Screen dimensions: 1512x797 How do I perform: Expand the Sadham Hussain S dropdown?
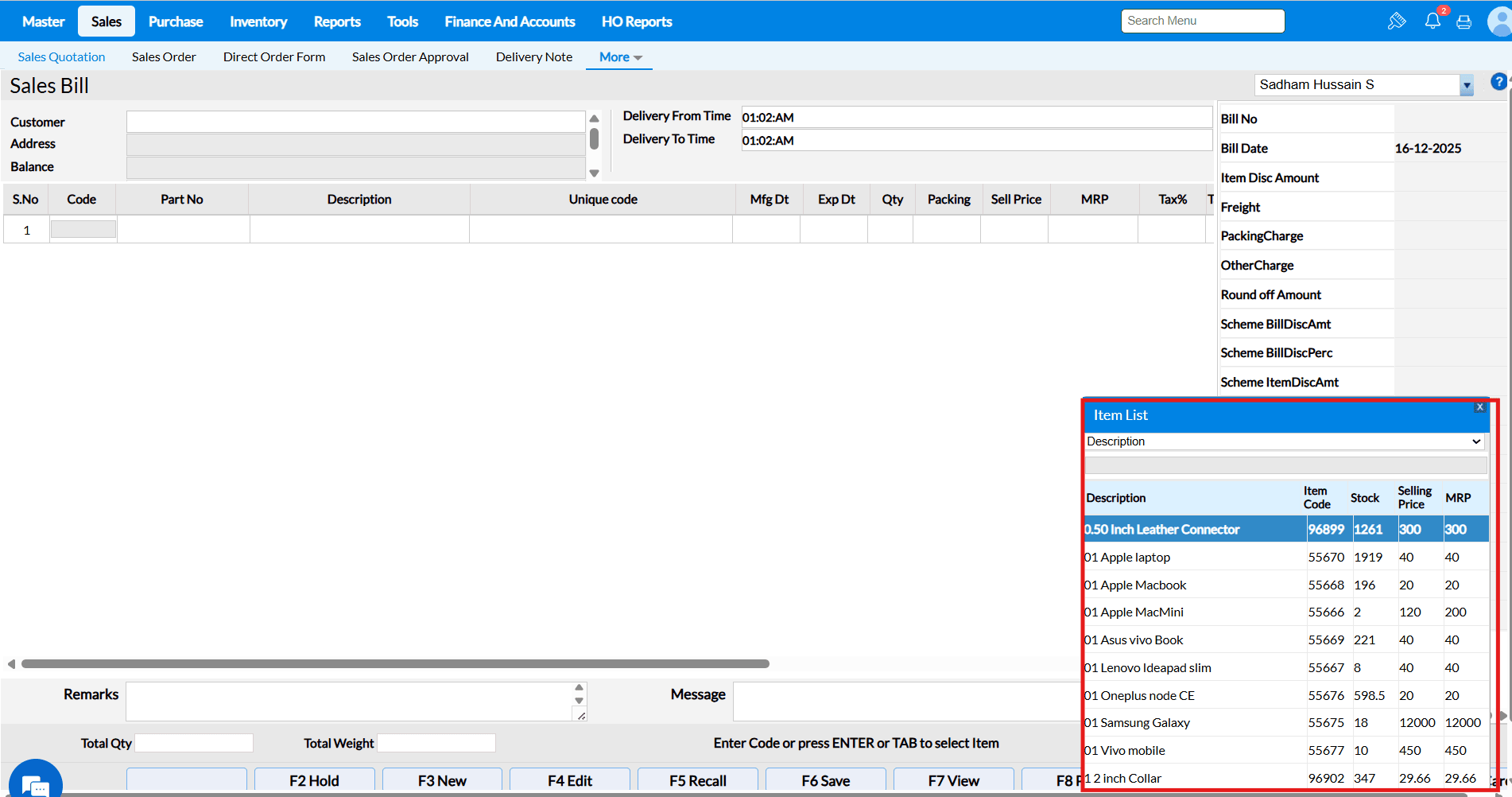tap(1467, 85)
